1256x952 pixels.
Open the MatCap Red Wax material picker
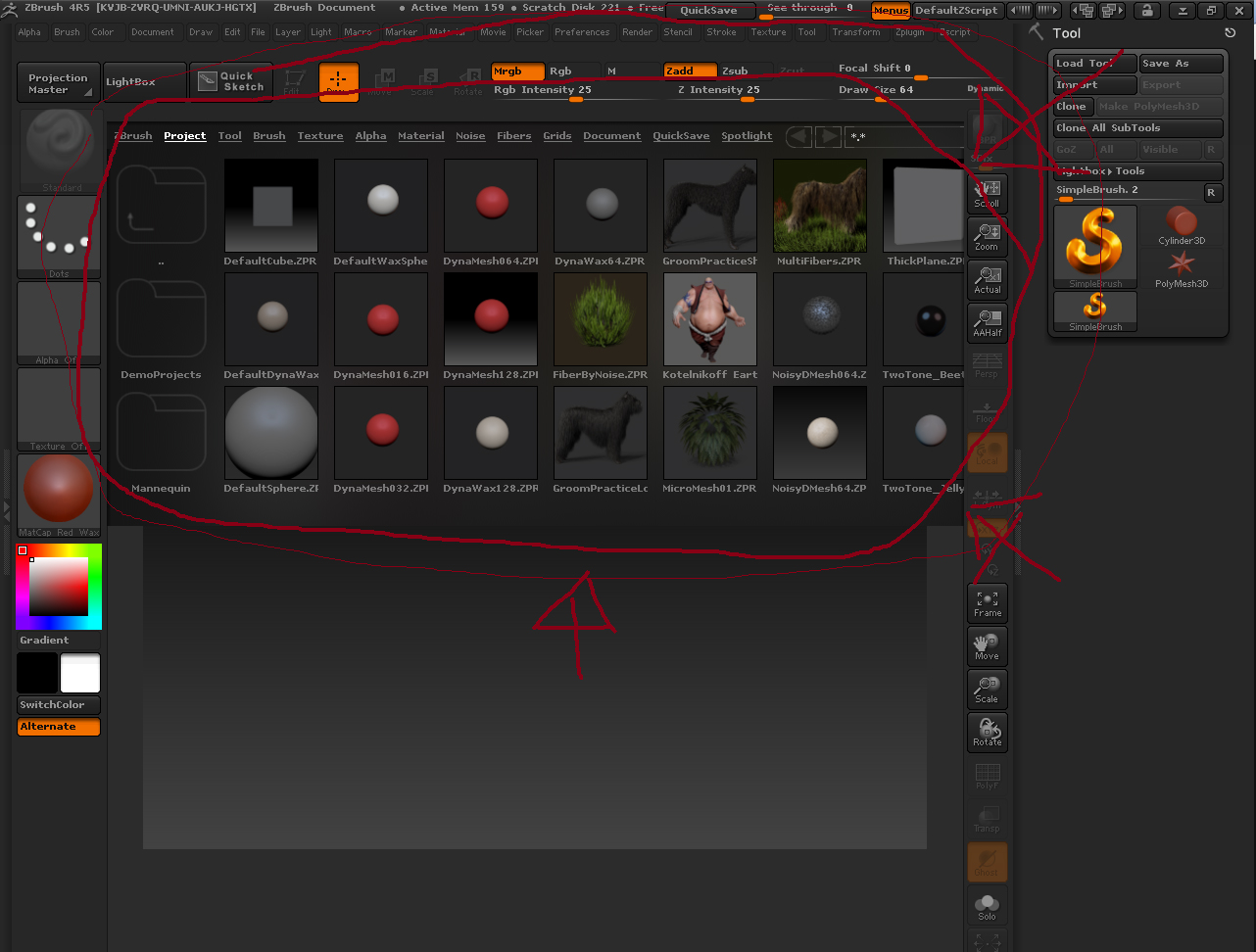coord(59,496)
